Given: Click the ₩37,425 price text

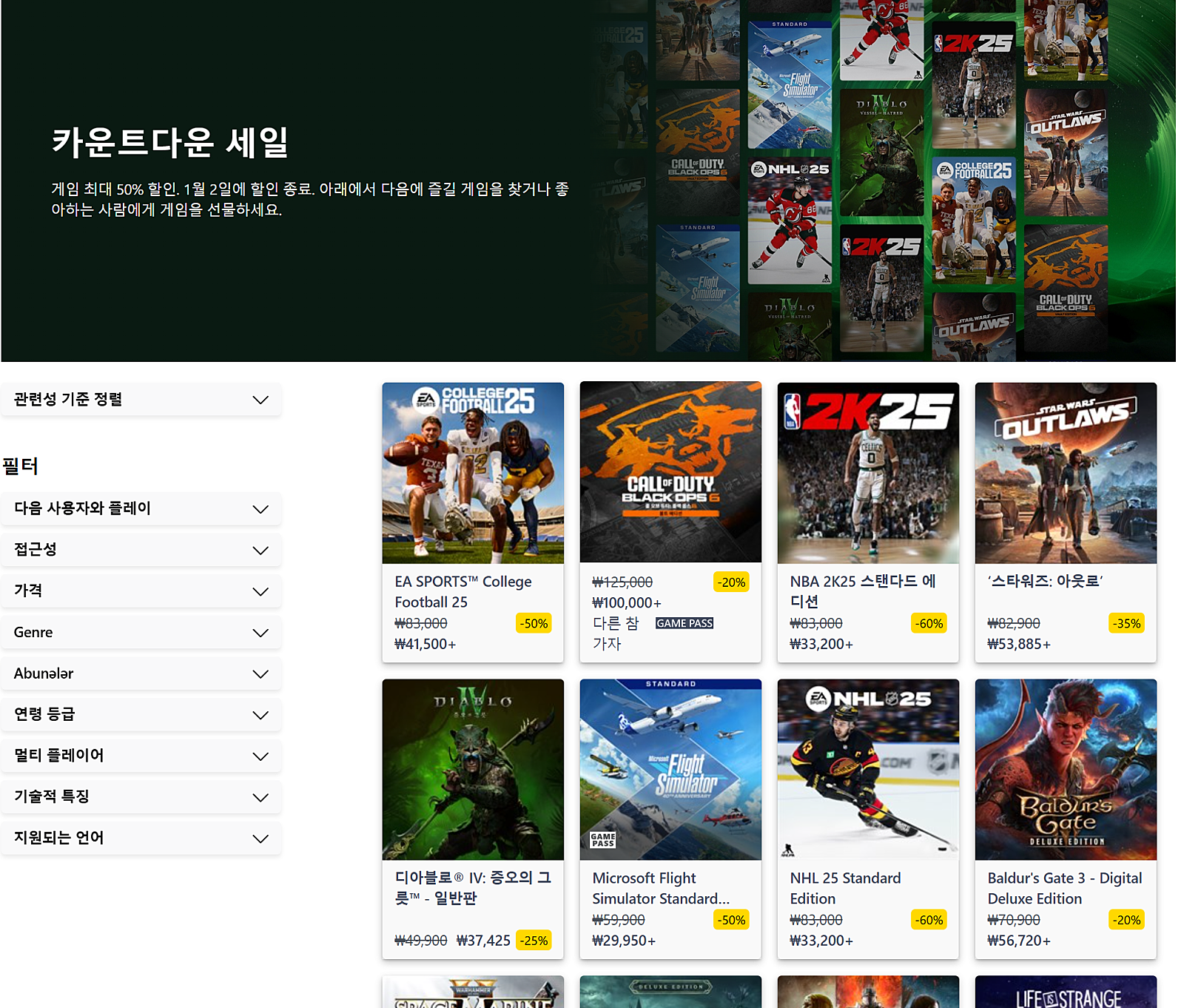Looking at the screenshot, I should tap(483, 941).
